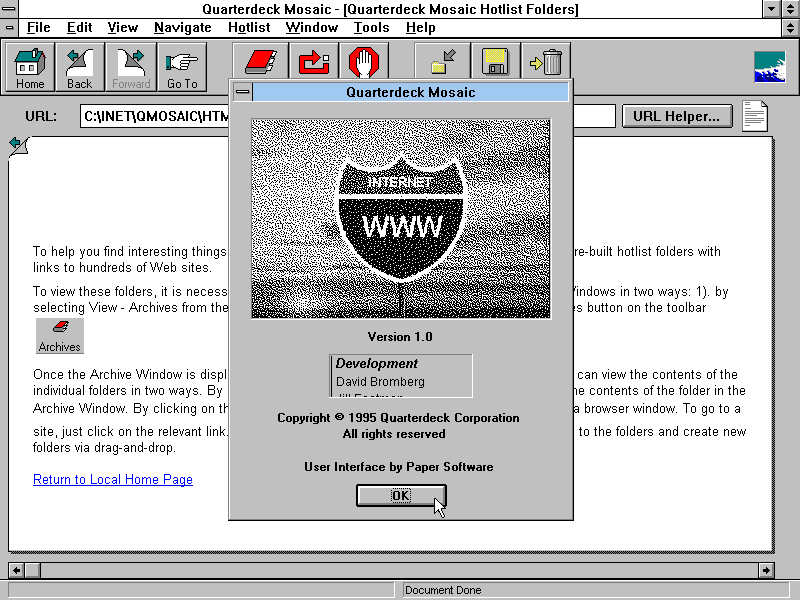800x600 pixels.
Task: Open the application window control menu box
Action: [9, 9]
